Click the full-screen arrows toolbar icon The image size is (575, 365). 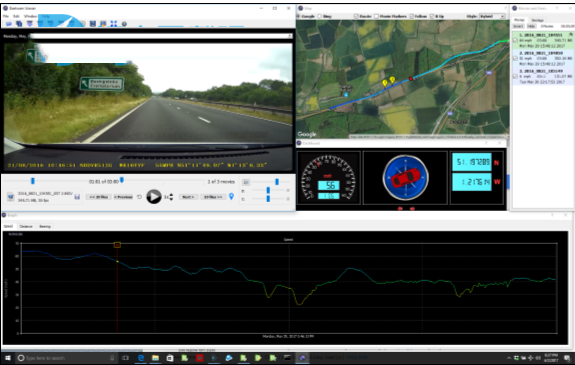(114, 24)
